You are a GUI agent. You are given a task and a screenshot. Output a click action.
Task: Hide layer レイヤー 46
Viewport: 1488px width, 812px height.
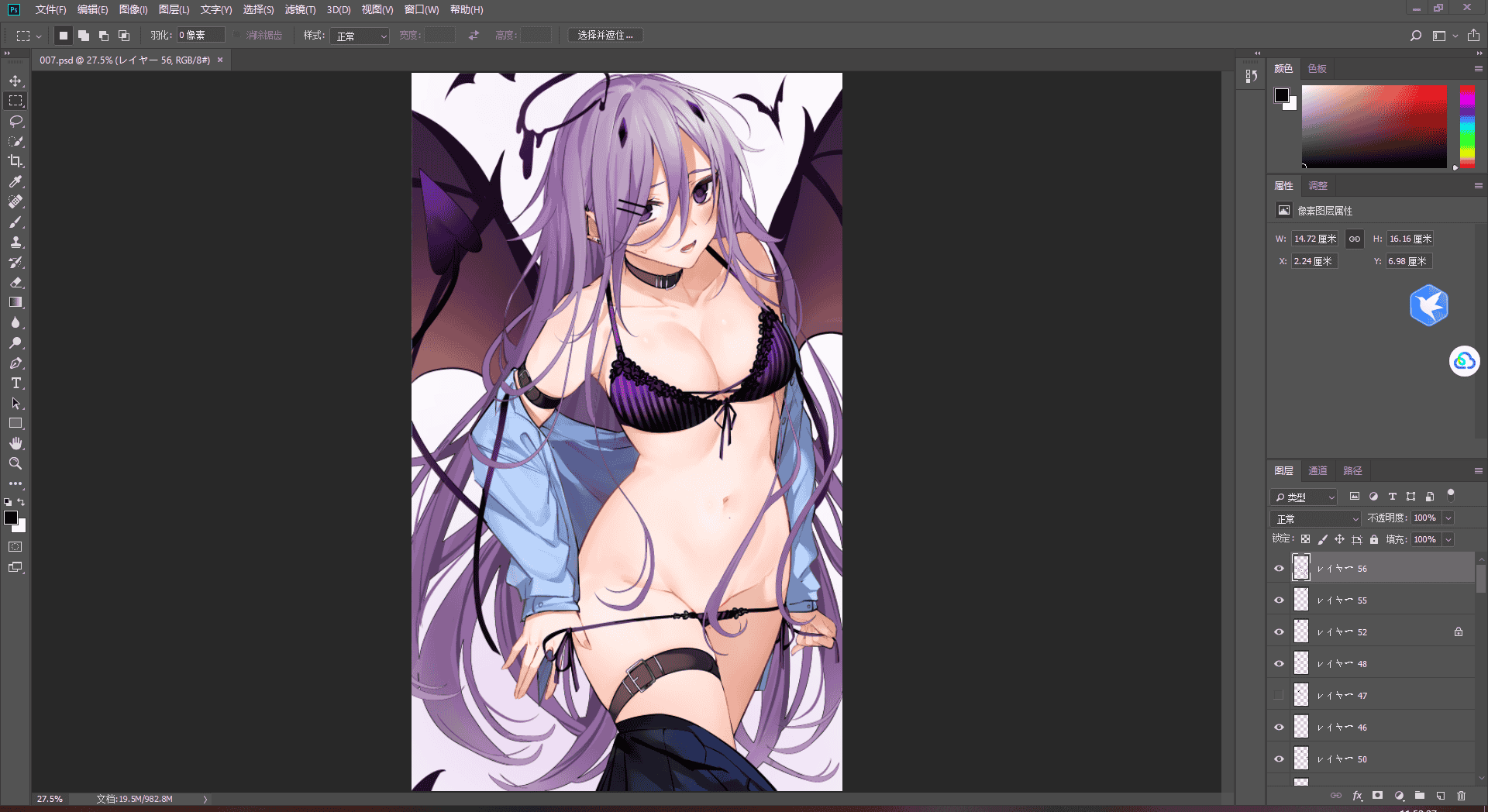coord(1279,727)
